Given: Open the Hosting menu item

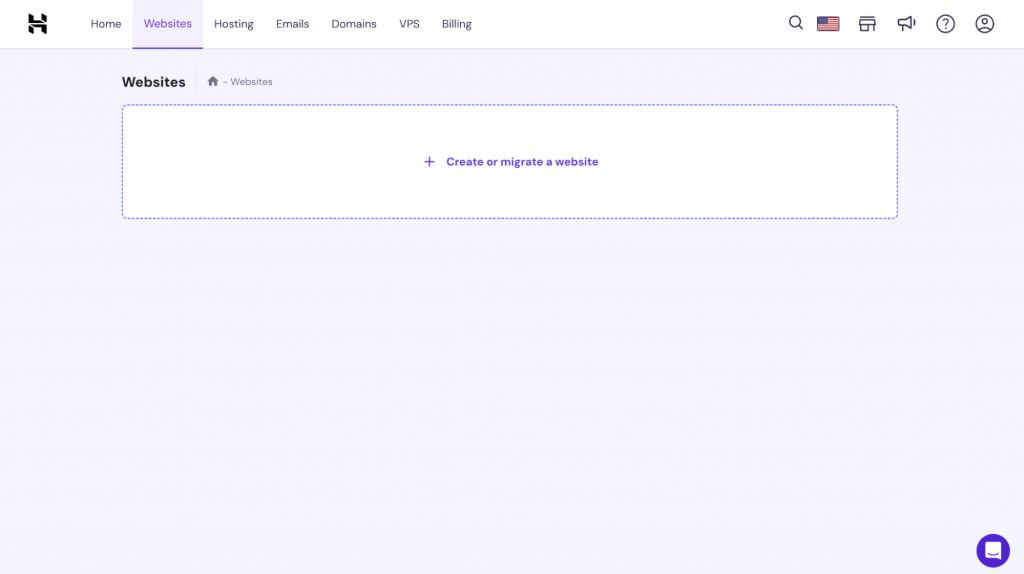Looking at the screenshot, I should click(x=234, y=24).
